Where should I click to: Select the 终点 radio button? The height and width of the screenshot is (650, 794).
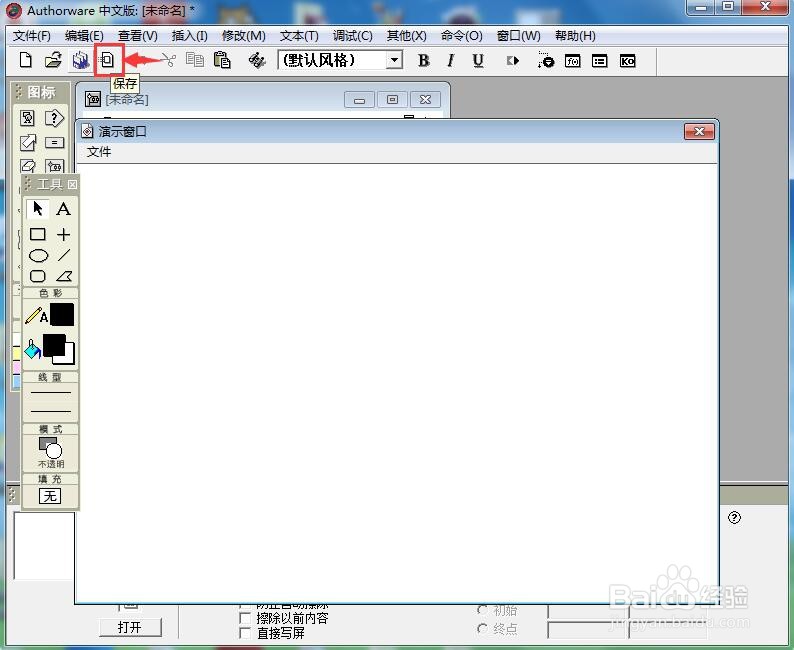pyautogui.click(x=482, y=629)
